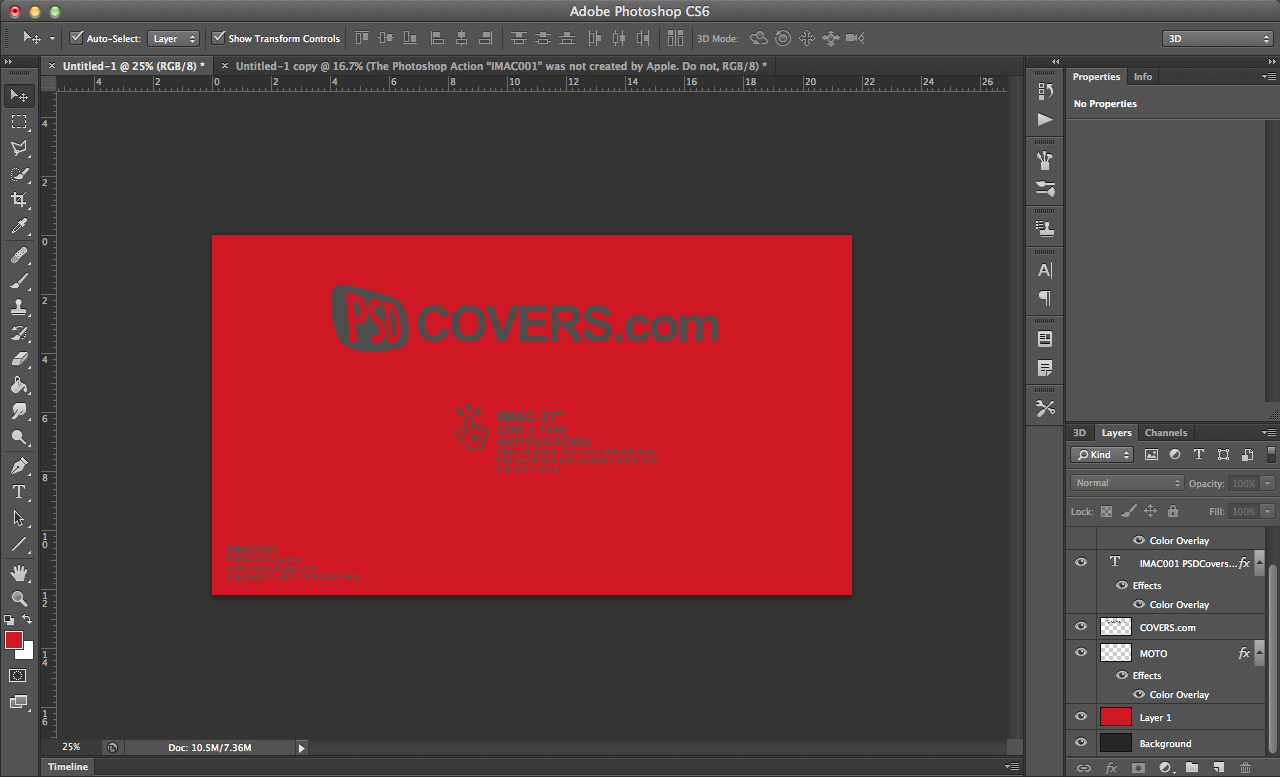
Task: Lock transparent pixels of layer
Action: [1106, 511]
